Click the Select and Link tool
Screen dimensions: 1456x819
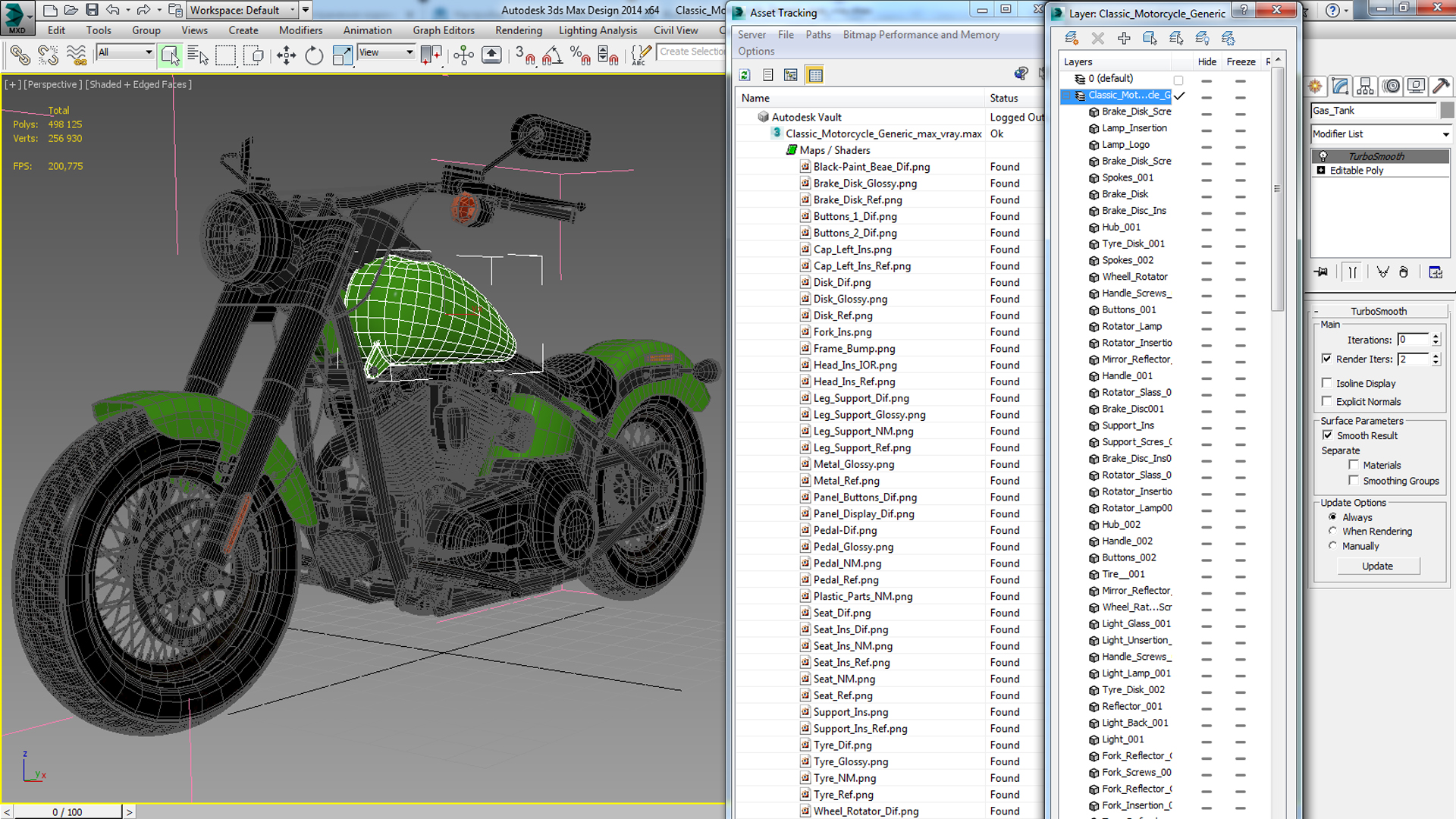click(x=20, y=55)
